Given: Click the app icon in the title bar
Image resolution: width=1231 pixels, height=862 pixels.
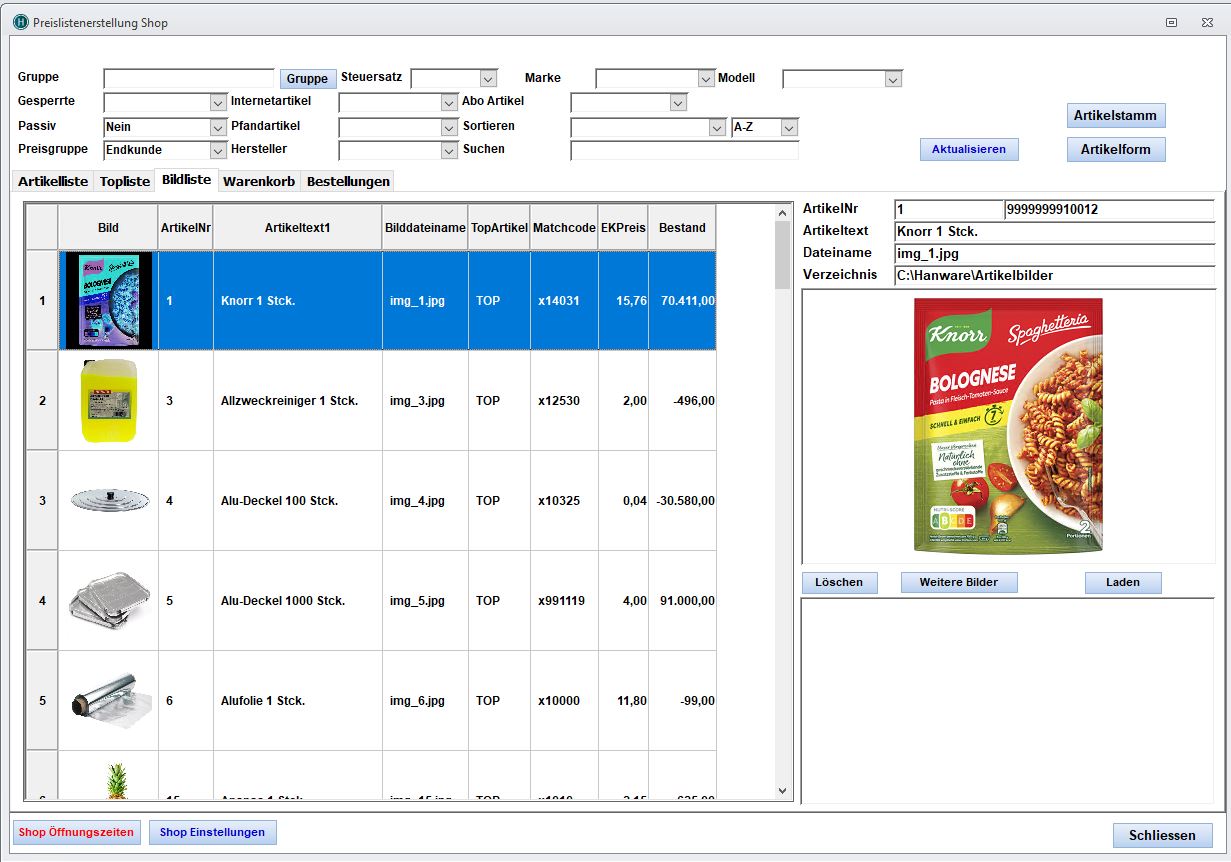Looking at the screenshot, I should point(21,22).
